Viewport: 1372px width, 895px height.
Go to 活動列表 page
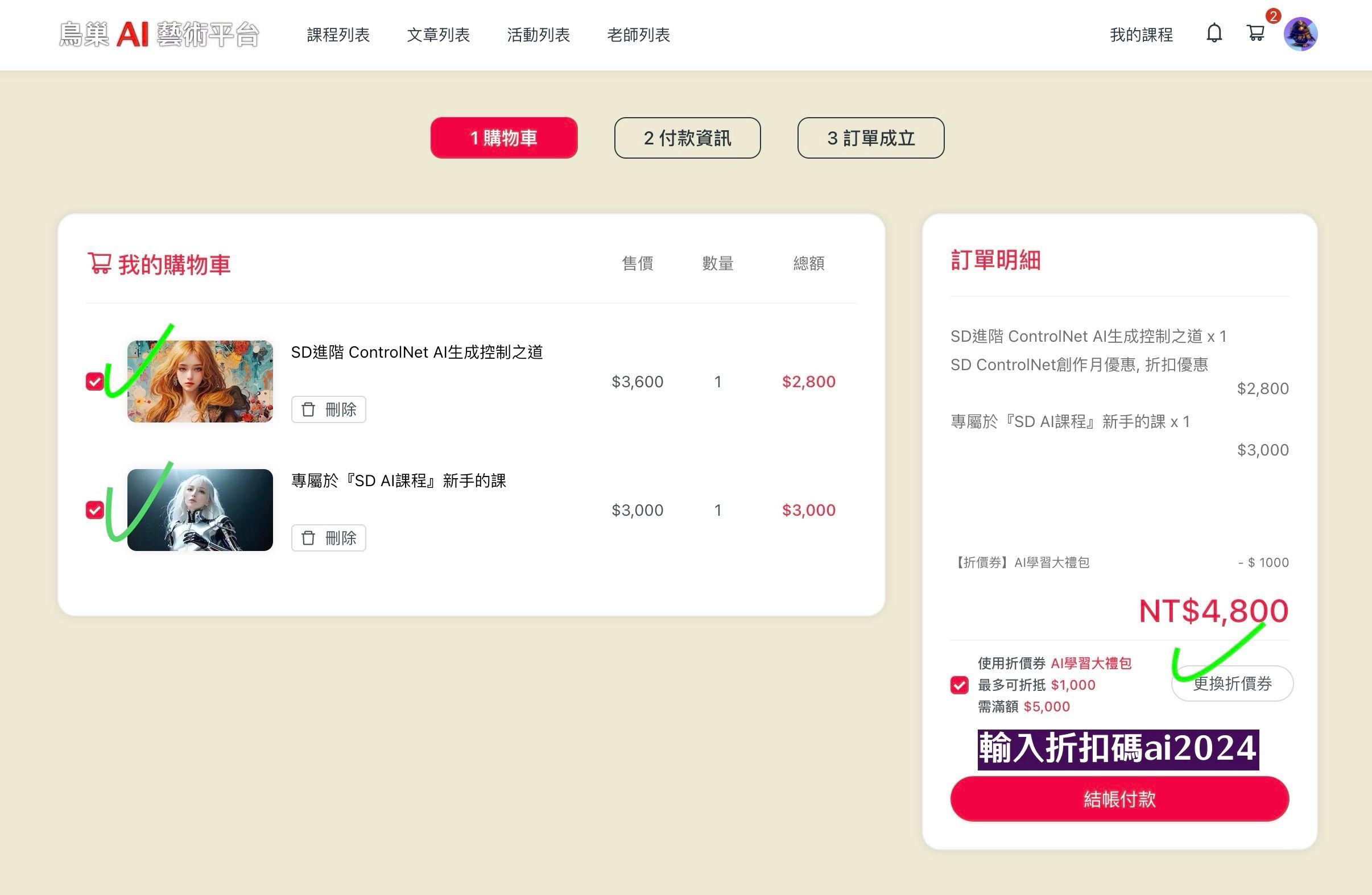coord(539,35)
